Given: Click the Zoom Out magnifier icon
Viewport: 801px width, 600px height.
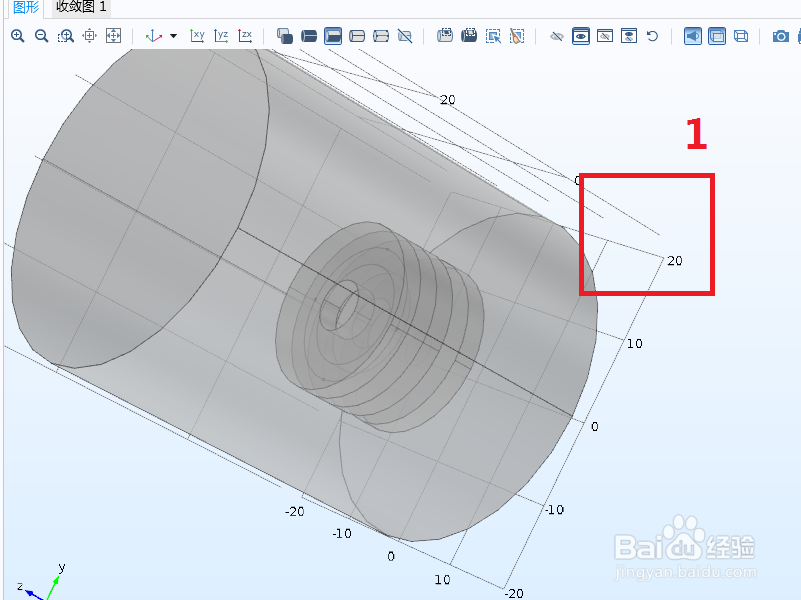Looking at the screenshot, I should point(41,36).
